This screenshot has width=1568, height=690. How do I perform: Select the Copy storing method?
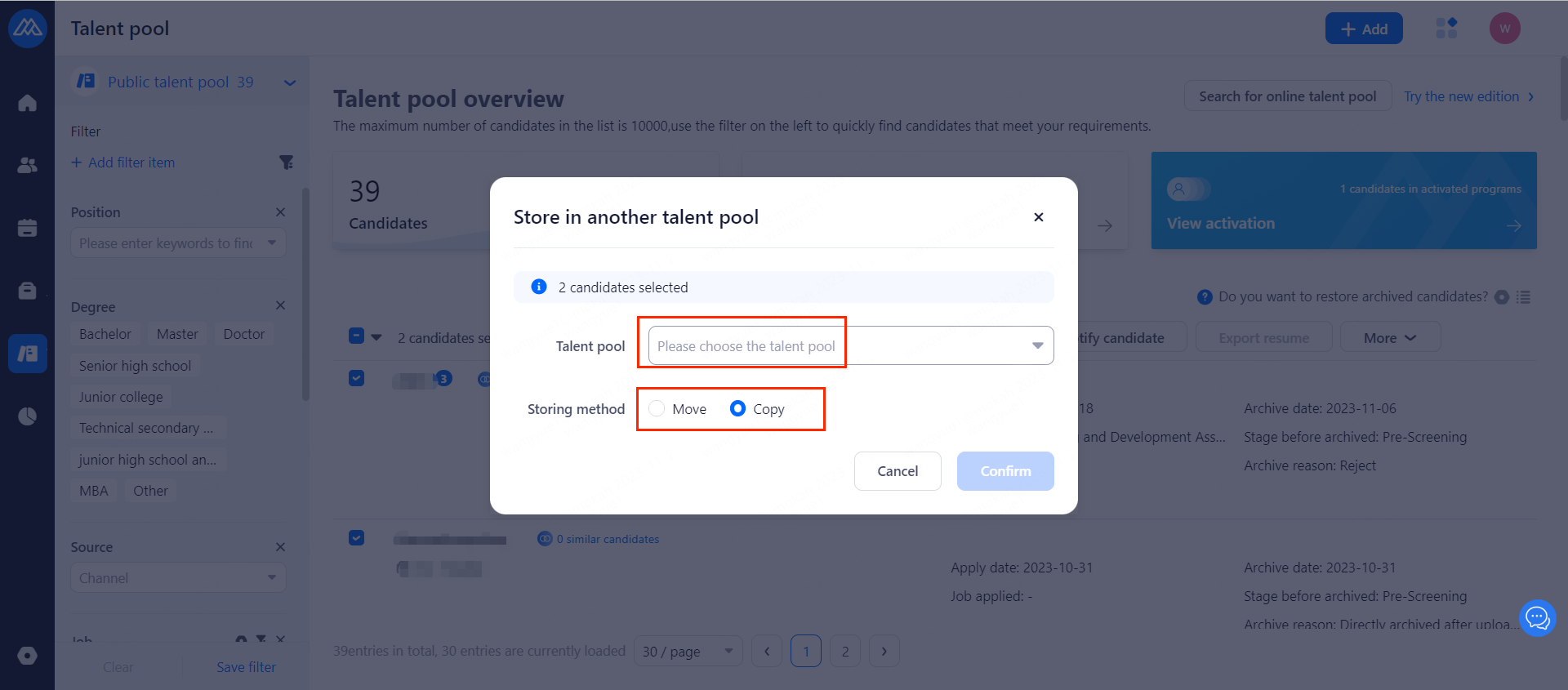[x=737, y=408]
